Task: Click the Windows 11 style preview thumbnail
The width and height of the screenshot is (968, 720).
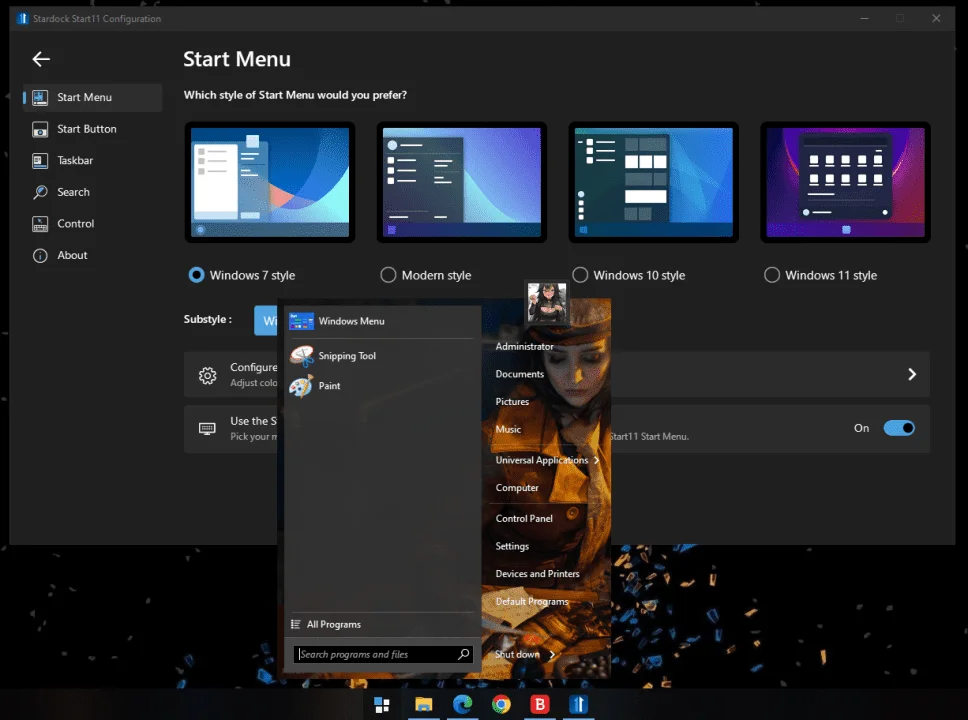Action: (x=846, y=182)
